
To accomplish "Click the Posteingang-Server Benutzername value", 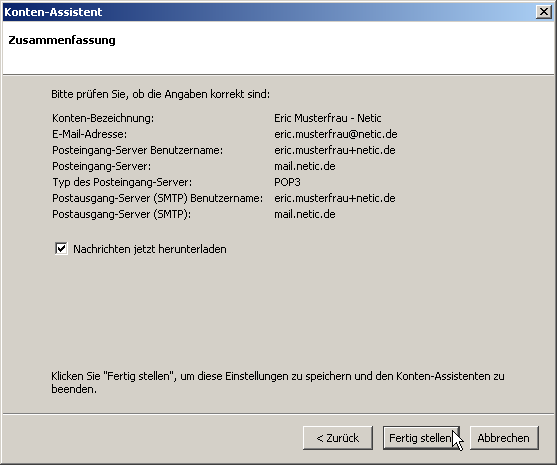I will [335, 150].
